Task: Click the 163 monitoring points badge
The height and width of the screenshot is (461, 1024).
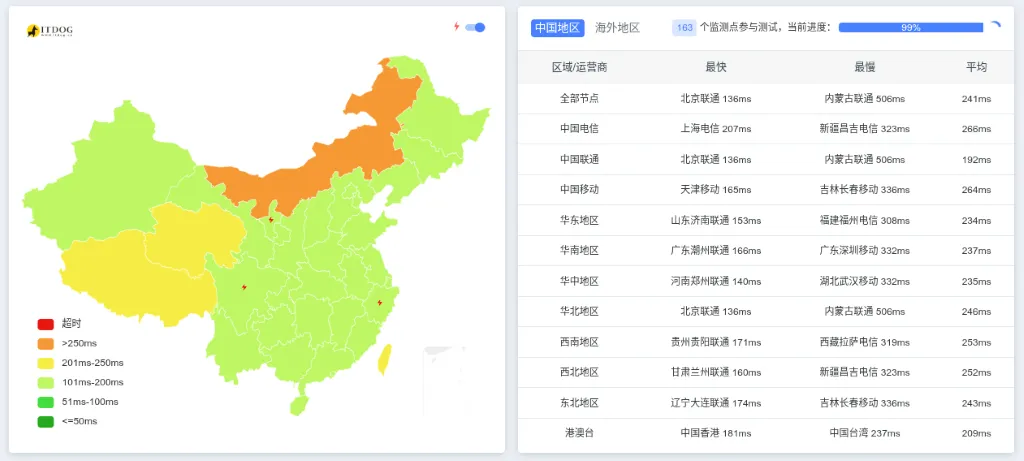Action: [685, 28]
